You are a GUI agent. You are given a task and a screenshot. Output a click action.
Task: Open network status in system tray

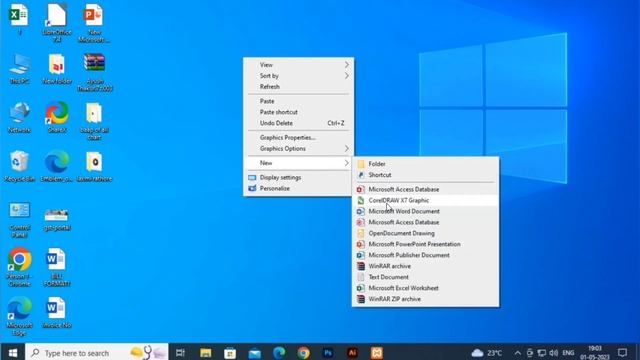[x=542, y=353]
